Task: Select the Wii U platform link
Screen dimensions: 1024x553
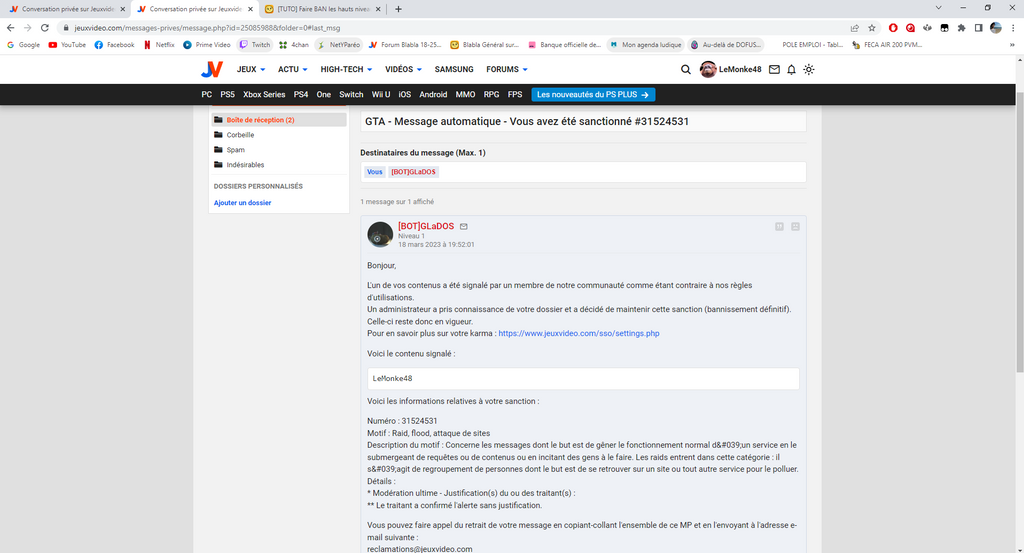Action: 381,95
